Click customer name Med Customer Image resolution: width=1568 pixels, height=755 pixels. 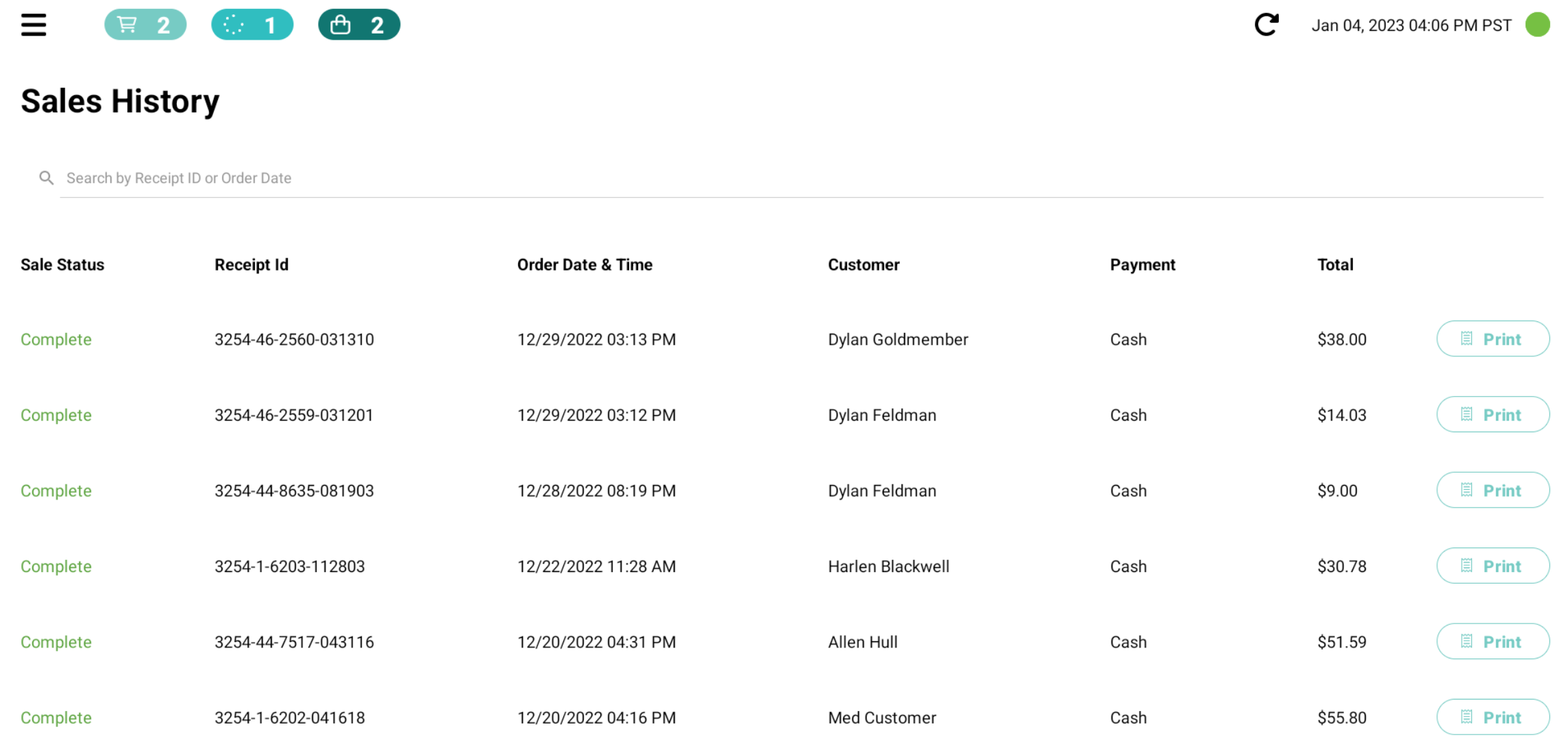point(882,718)
